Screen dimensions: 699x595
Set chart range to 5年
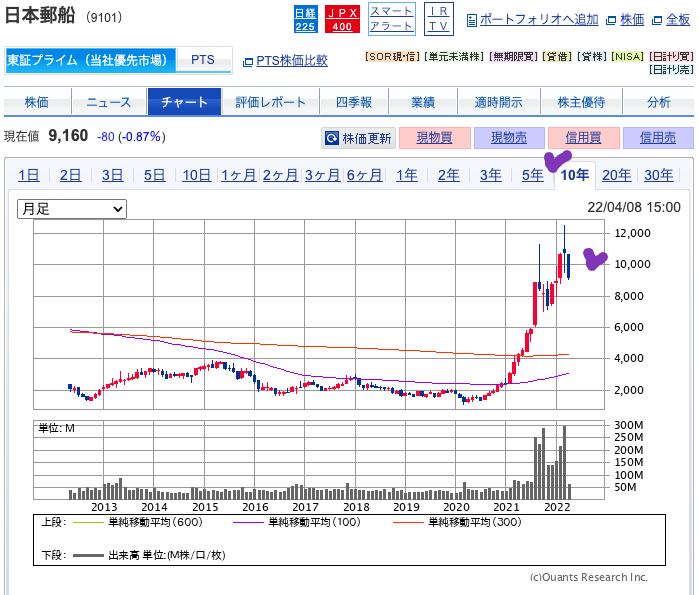533,175
